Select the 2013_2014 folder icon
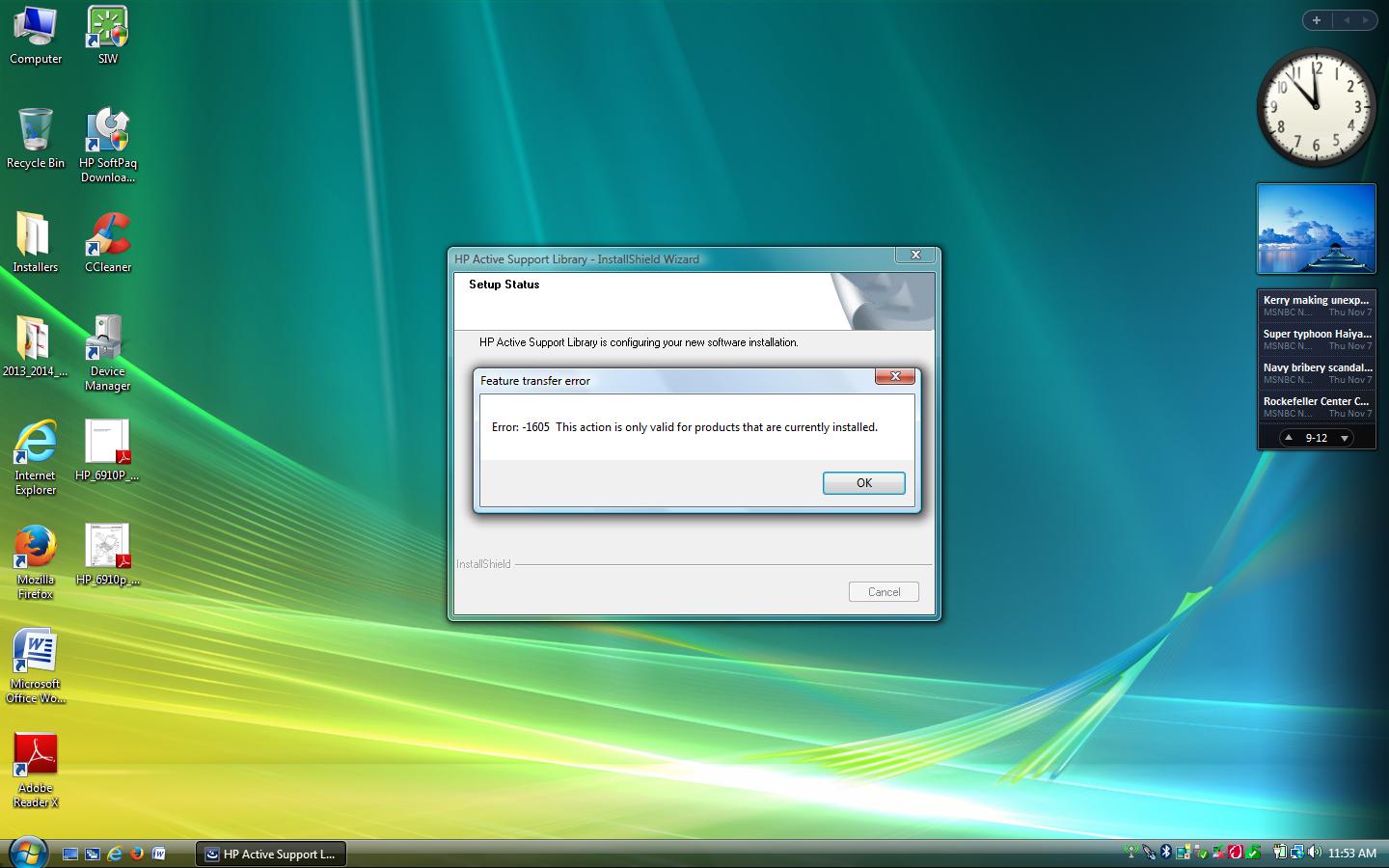Viewport: 1389px width, 868px height. click(36, 347)
